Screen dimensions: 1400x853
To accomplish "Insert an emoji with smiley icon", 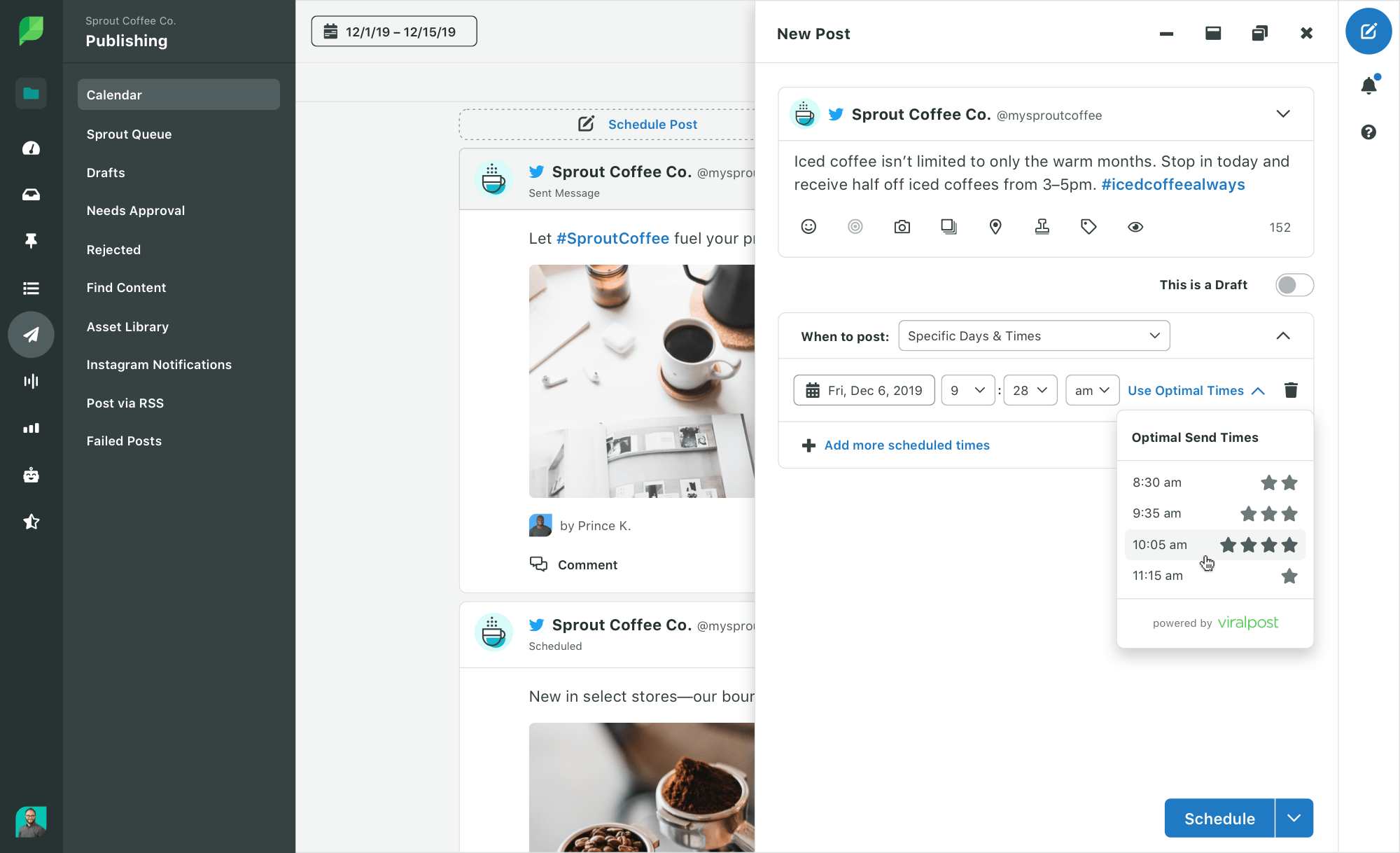I will [x=808, y=226].
